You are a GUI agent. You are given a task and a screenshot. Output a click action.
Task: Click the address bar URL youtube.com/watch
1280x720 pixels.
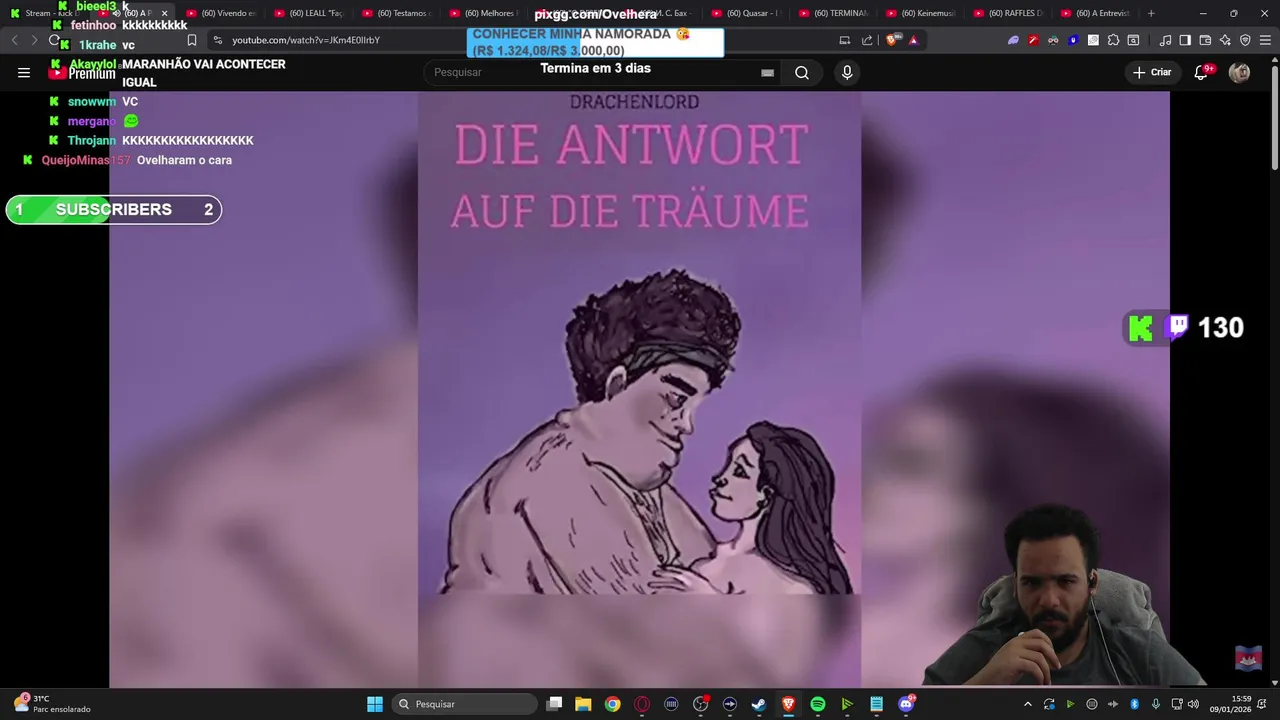tap(306, 40)
